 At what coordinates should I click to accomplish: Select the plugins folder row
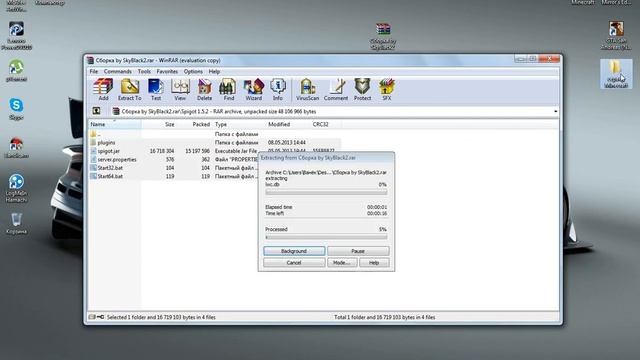(x=215, y=142)
